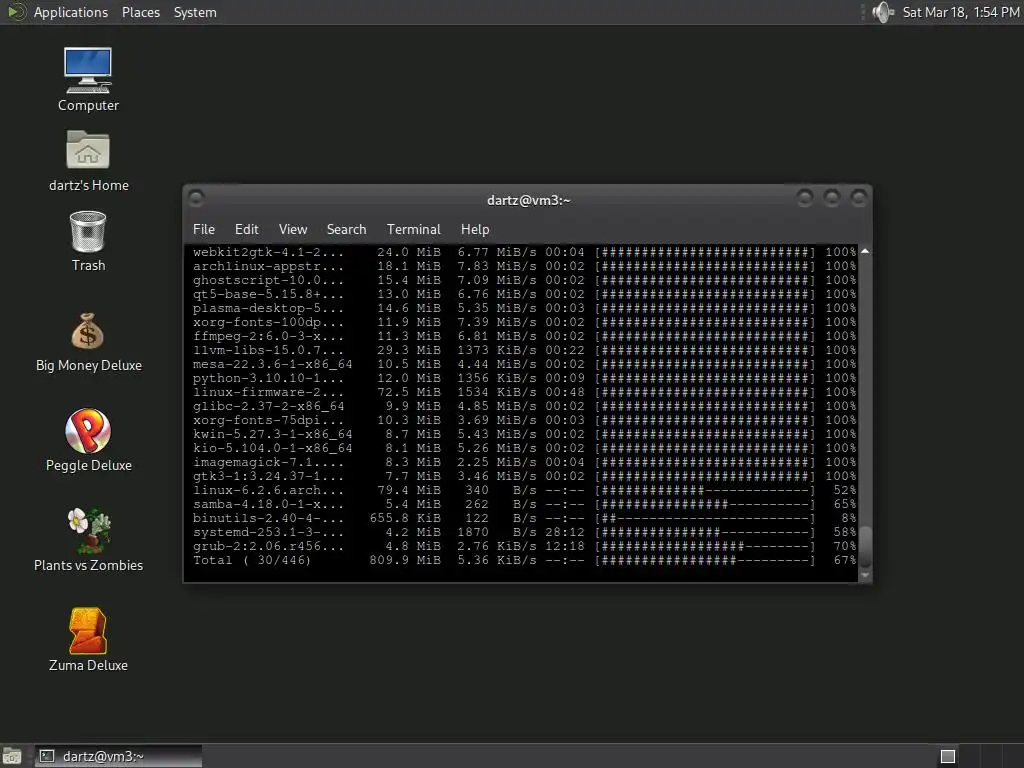The height and width of the screenshot is (768, 1024).
Task: Click the text ffmpeg-2:6.0-3-x...
Action: coord(268,336)
